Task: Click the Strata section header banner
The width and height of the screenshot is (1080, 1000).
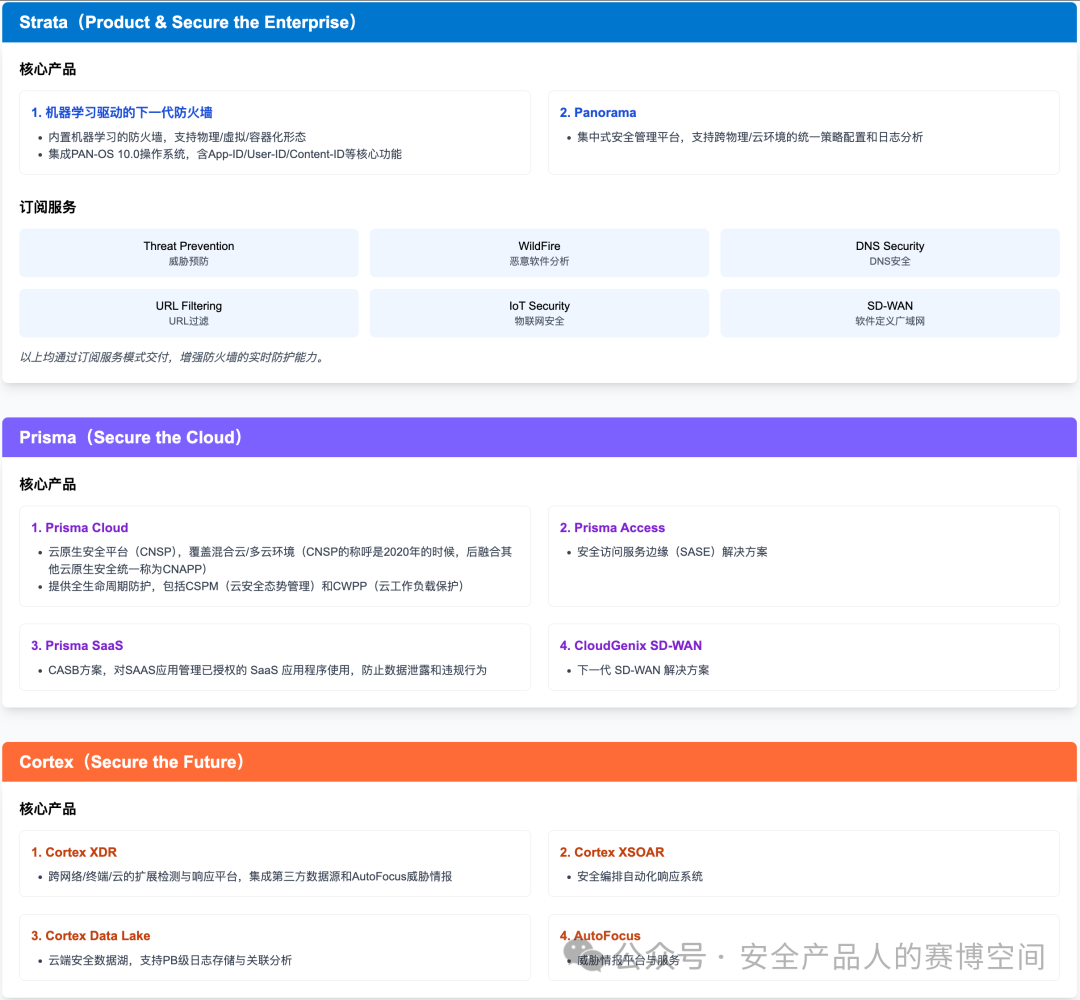Action: click(x=539, y=22)
